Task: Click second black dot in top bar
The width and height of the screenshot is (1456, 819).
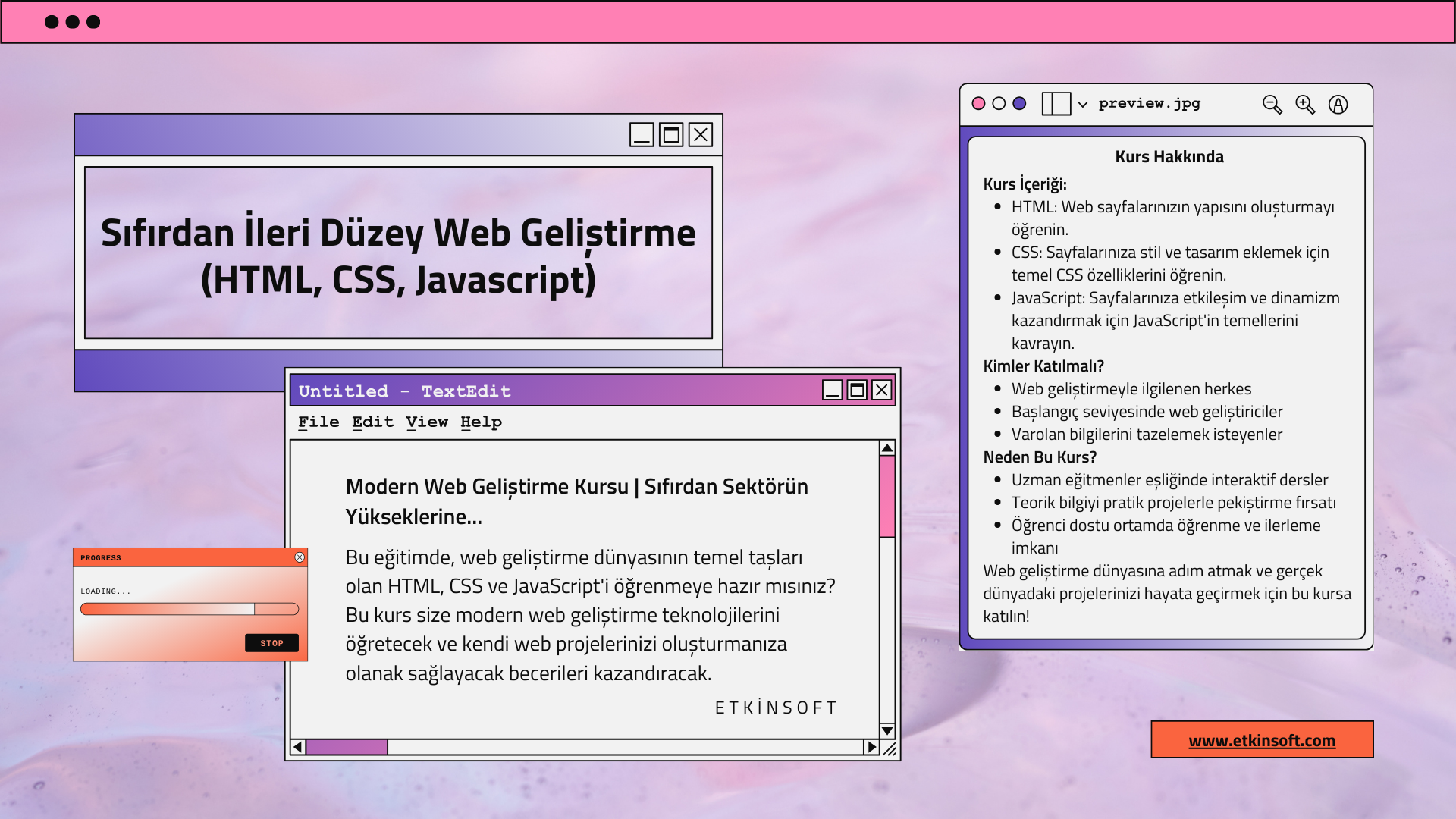Action: coord(73,22)
